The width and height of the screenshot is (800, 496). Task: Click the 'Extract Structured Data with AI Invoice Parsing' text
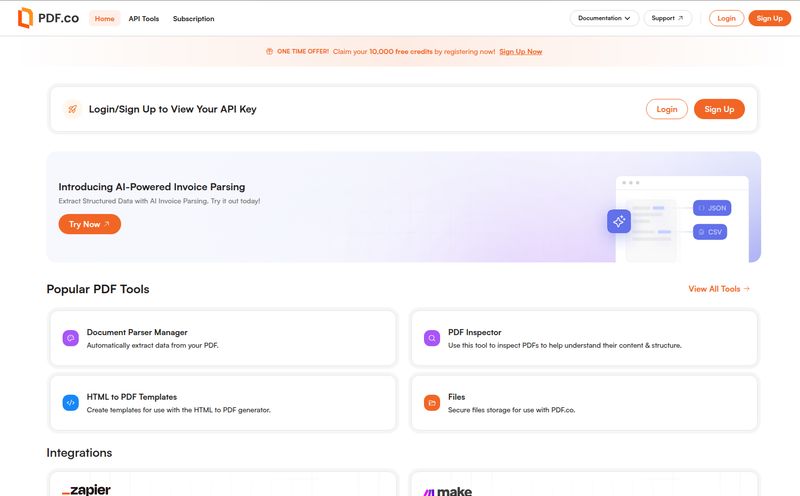coord(159,201)
